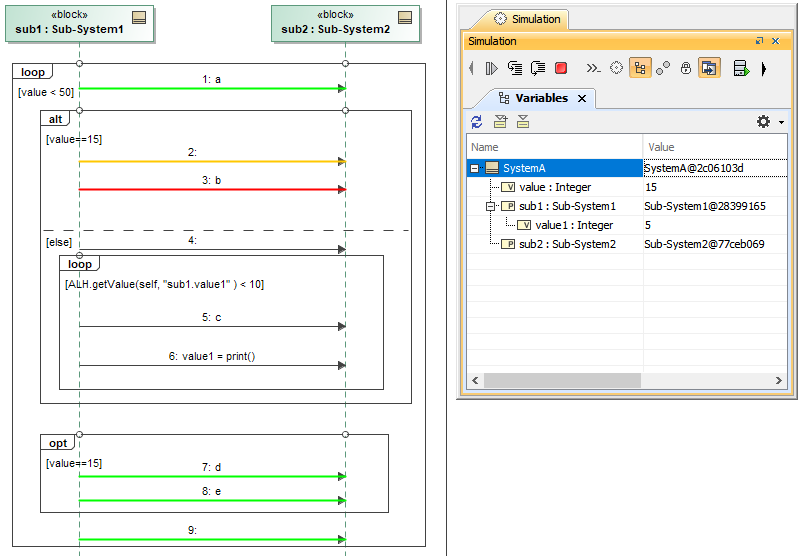
Task: Toggle the highlighted tree-structure view button
Action: tap(640, 68)
